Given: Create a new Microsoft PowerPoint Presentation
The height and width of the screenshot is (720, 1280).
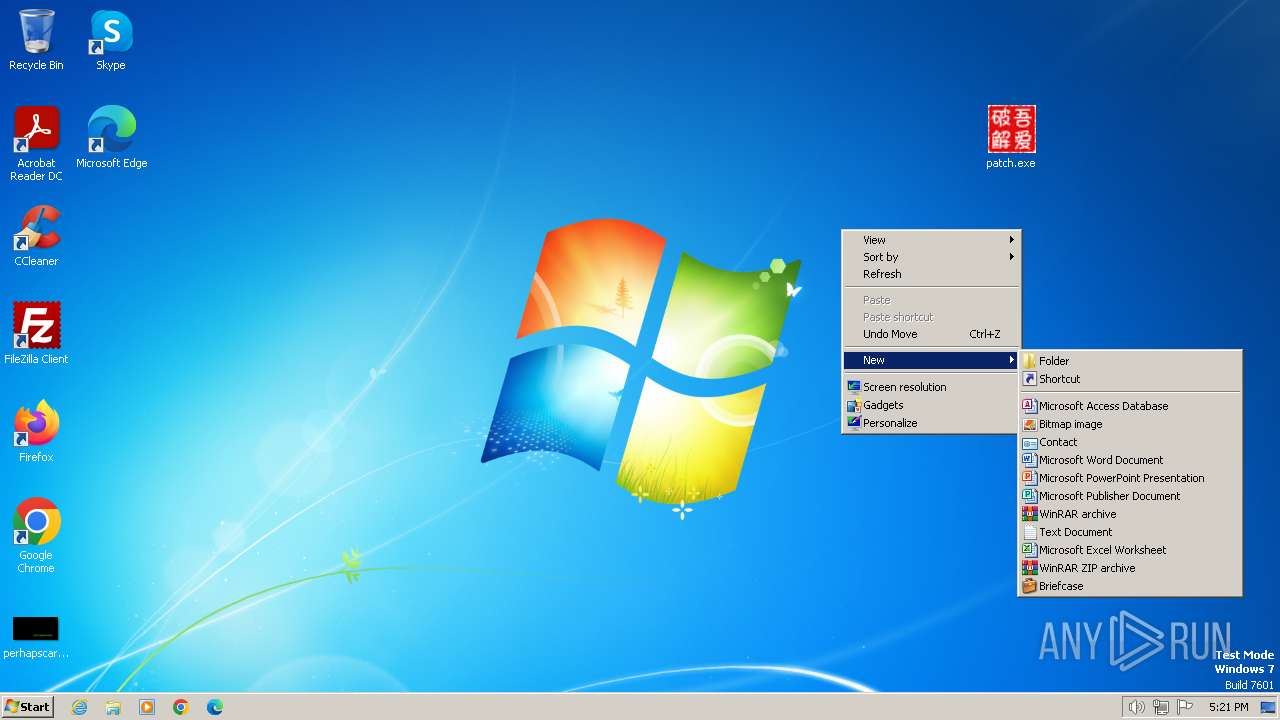Looking at the screenshot, I should point(1130,478).
